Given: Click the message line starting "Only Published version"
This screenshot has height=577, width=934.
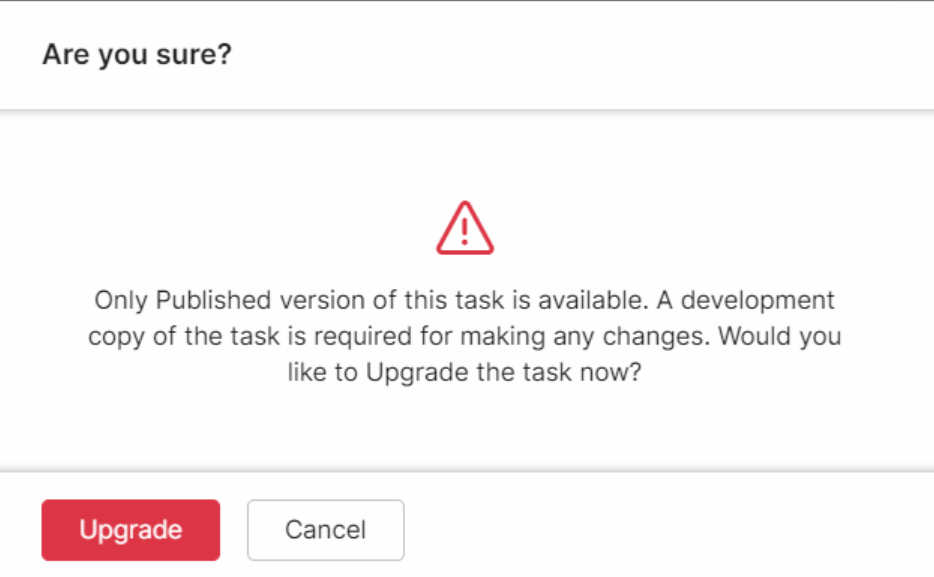Looking at the screenshot, I should (464, 300).
